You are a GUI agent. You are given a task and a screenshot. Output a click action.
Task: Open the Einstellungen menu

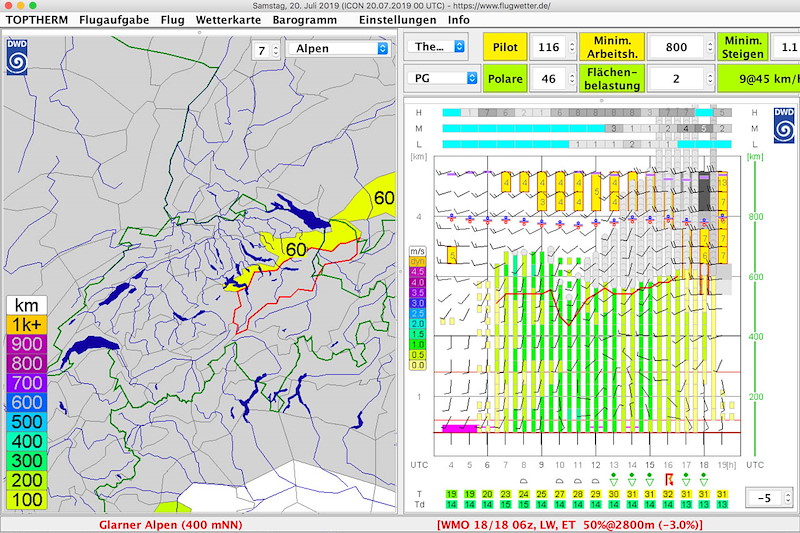pyautogui.click(x=397, y=20)
